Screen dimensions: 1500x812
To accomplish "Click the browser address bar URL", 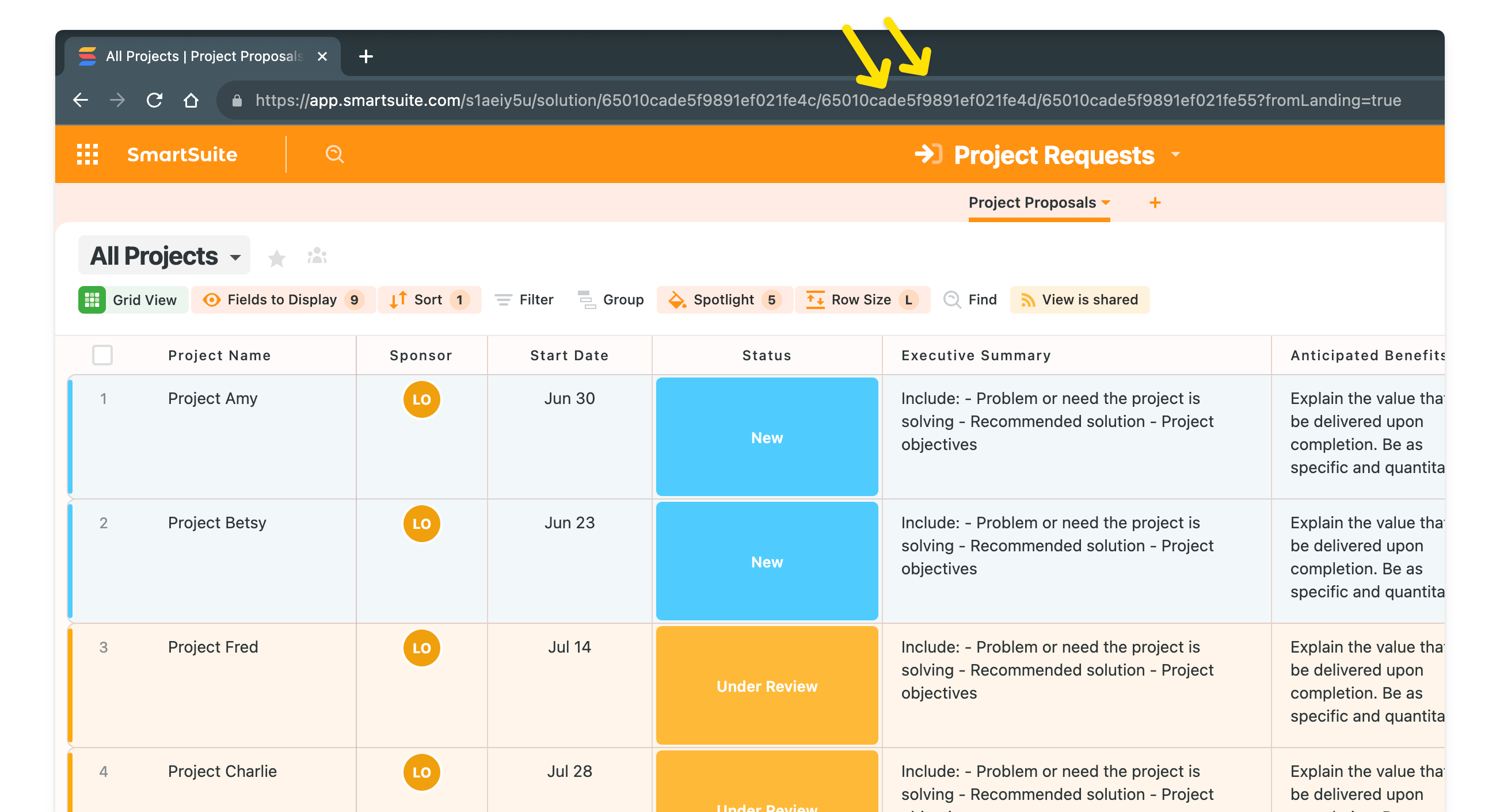I will point(827,100).
